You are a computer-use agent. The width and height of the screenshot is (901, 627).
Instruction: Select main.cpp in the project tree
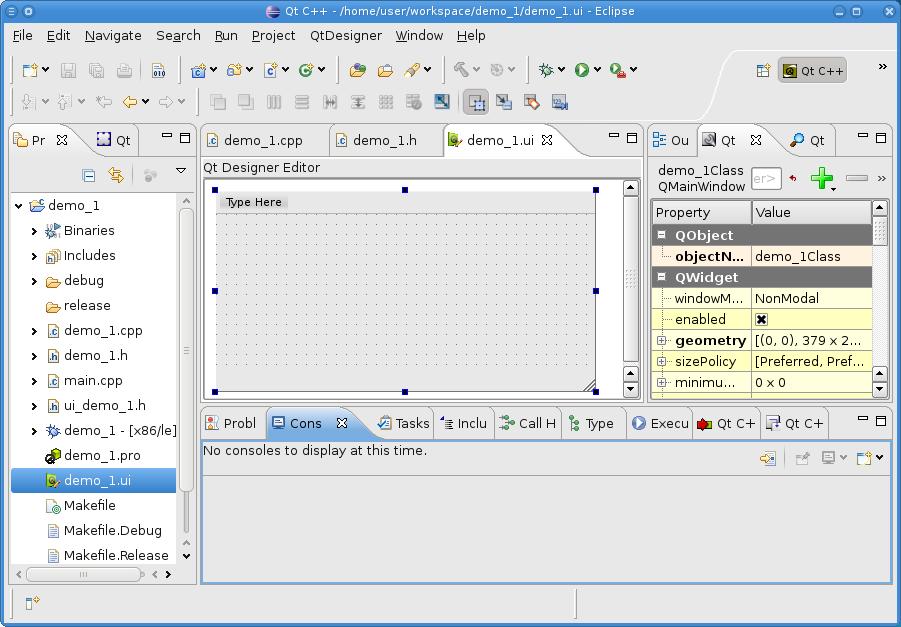pyautogui.click(x=93, y=381)
